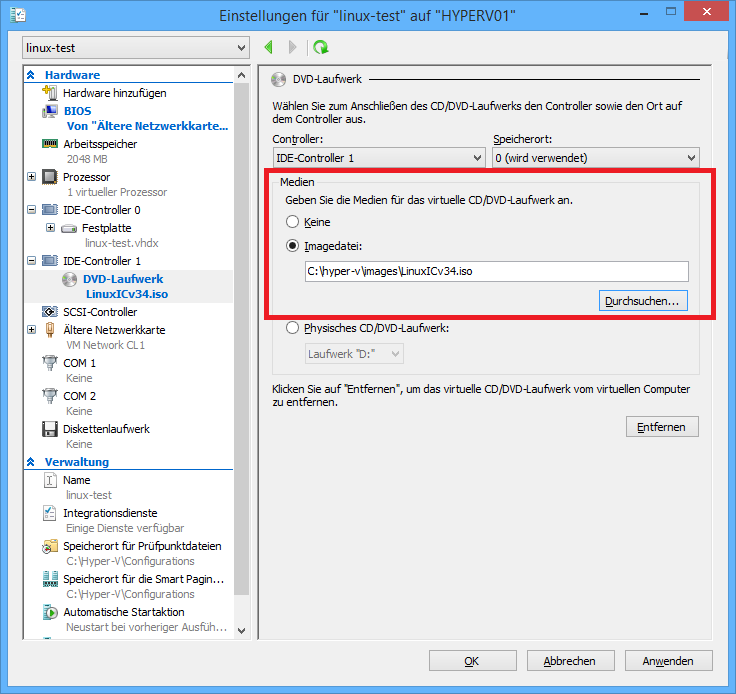Click the Durchsuchen button
736x694 pixels.
coord(643,301)
